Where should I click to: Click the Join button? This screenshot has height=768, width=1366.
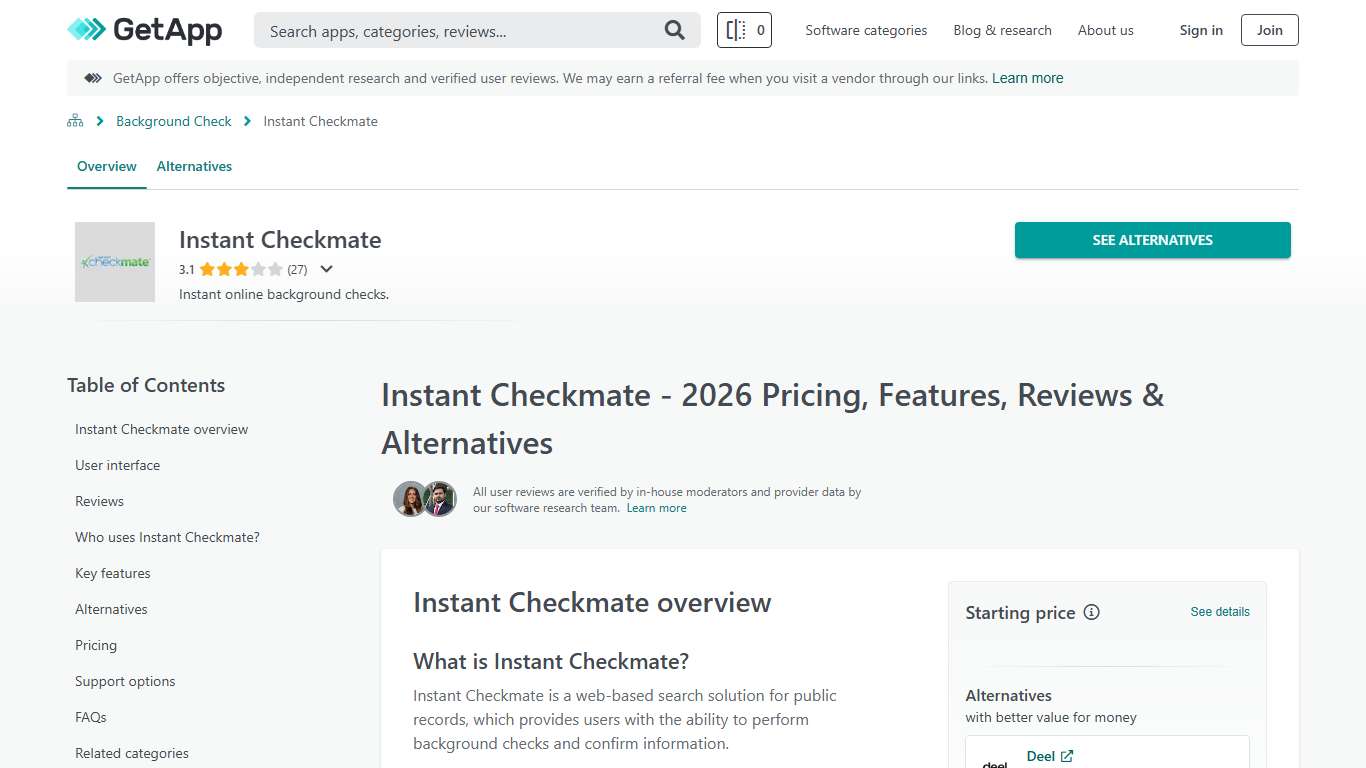tap(1268, 30)
